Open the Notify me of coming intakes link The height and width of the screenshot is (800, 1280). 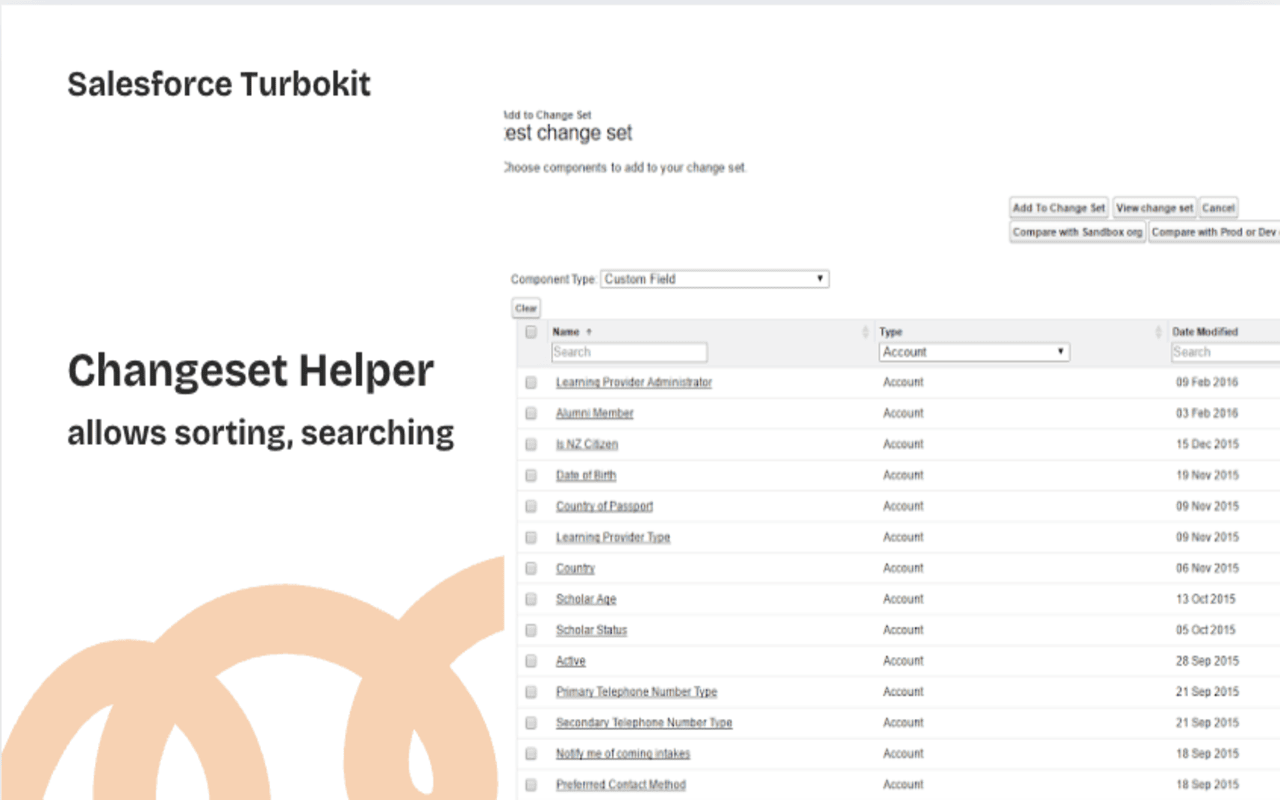(x=623, y=755)
